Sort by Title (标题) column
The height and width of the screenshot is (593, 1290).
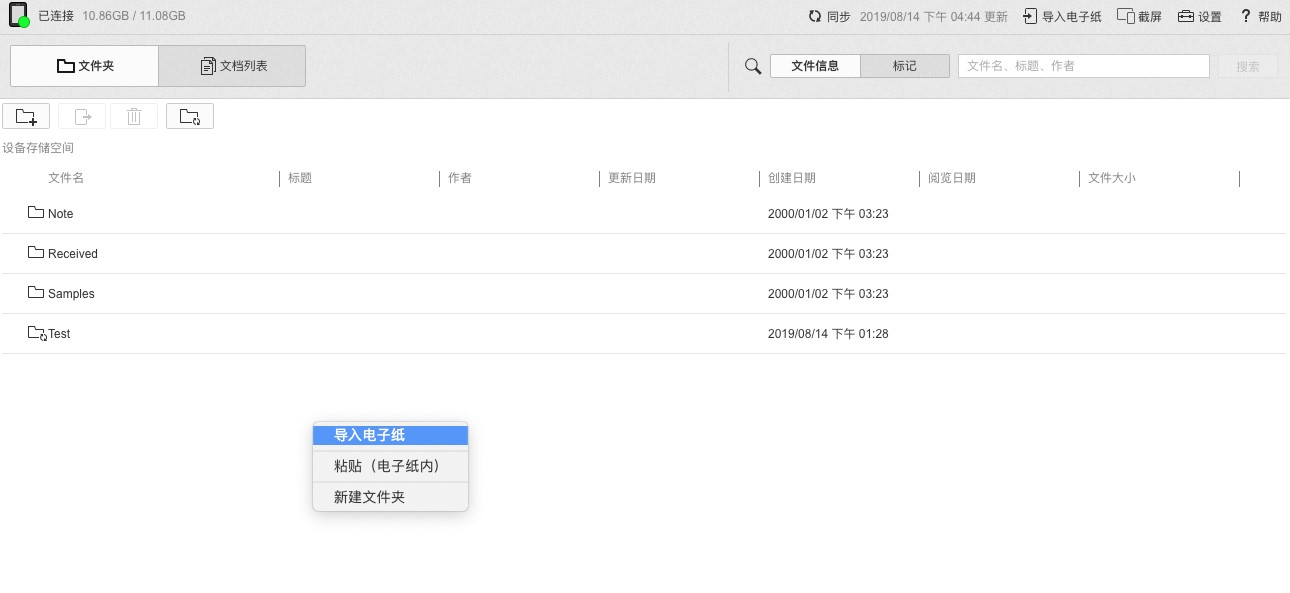[300, 178]
